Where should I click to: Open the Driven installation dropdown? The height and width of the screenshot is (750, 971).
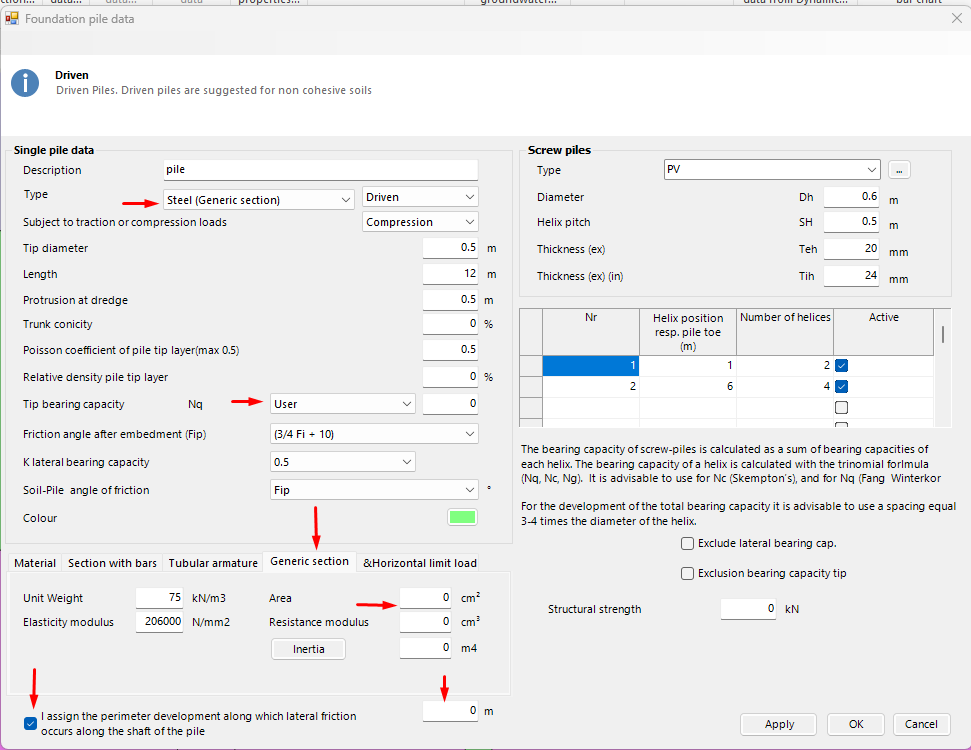(x=420, y=197)
